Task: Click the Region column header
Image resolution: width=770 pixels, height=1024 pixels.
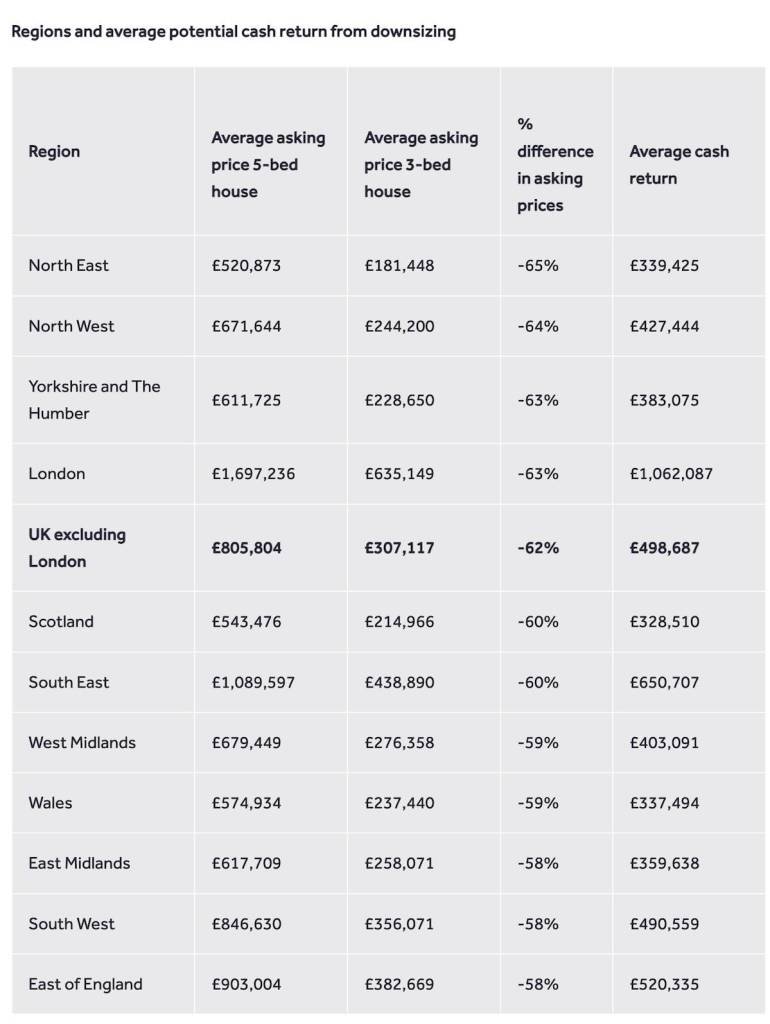Action: tap(54, 152)
